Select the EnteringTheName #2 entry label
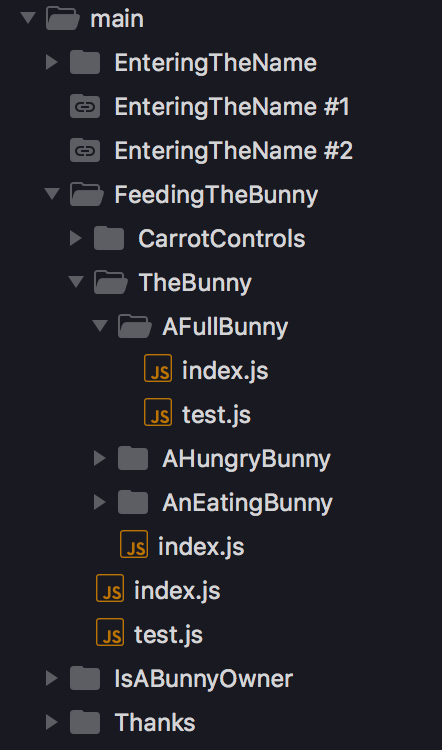The width and height of the screenshot is (442, 750). coord(233,151)
